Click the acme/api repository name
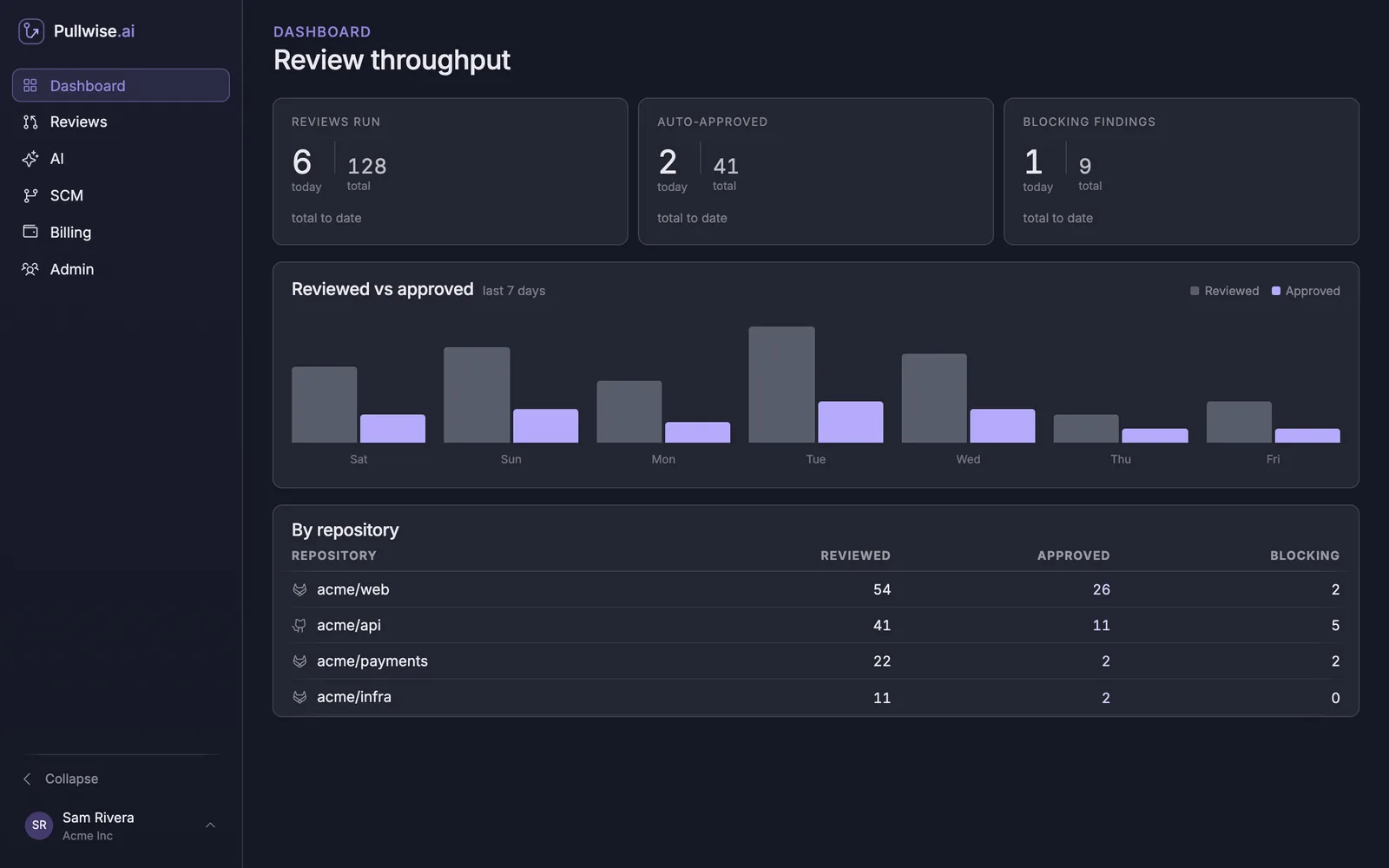Viewport: 1389px width, 868px height. [x=349, y=625]
